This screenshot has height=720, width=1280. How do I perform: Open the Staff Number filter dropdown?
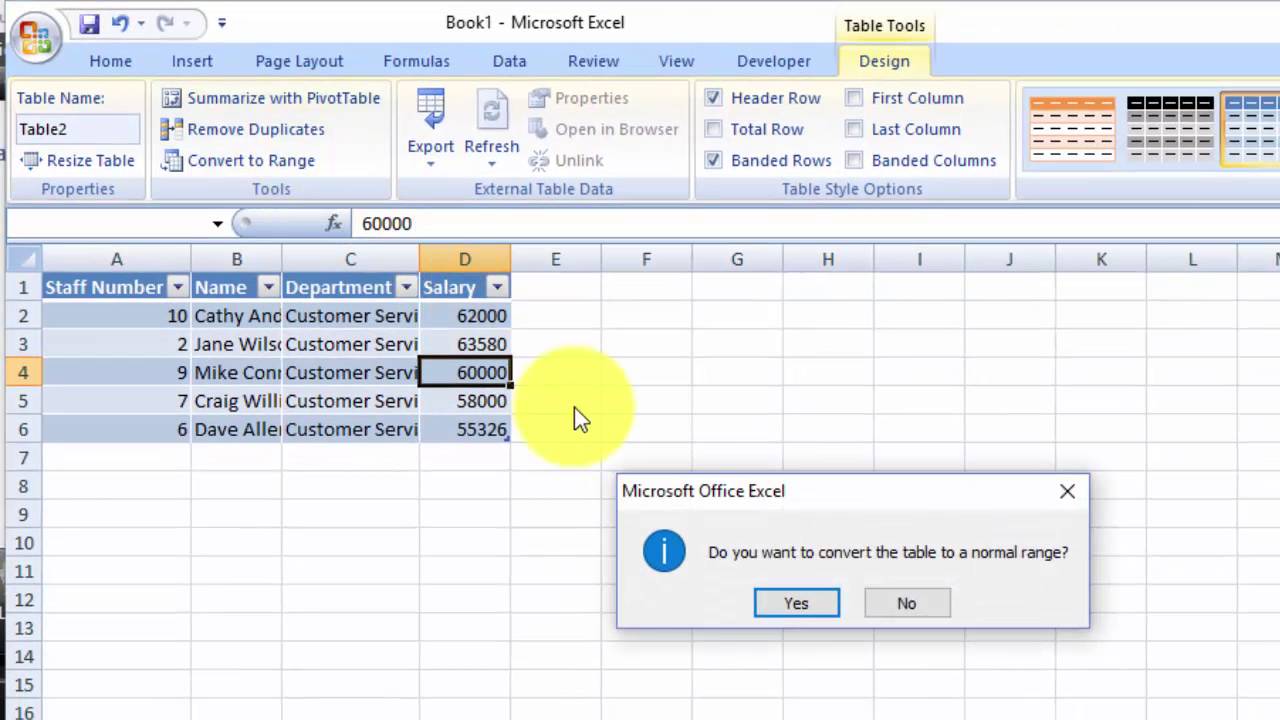point(178,288)
